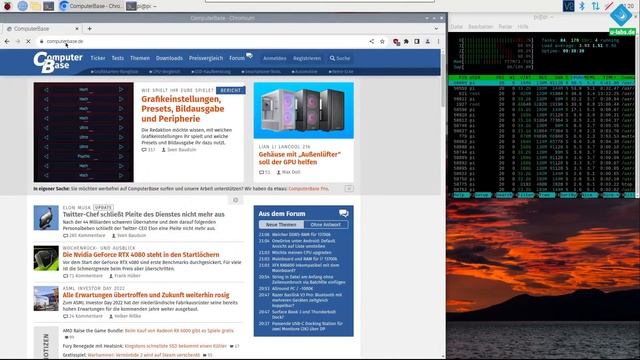Open the Raspberry Pi main menu

pos(7,6)
